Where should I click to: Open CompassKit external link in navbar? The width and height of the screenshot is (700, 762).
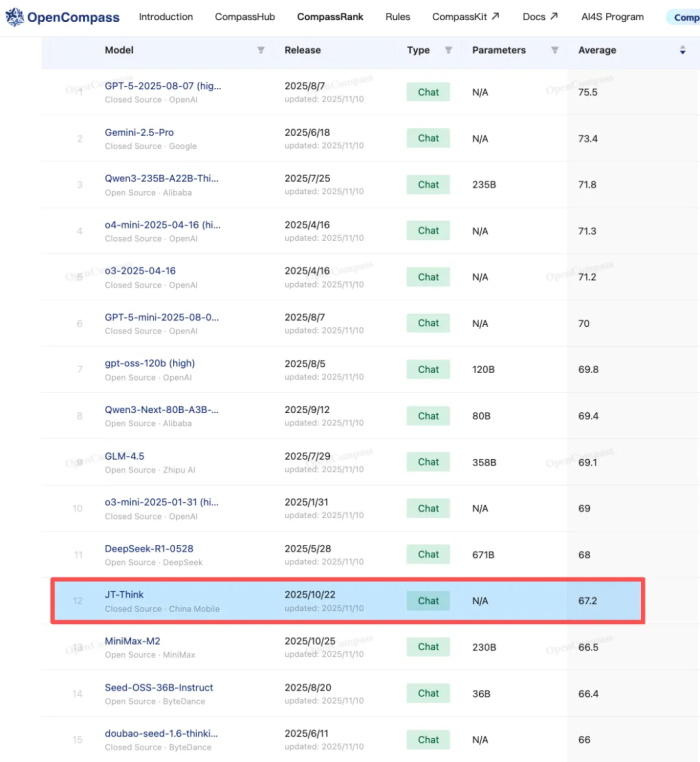click(465, 17)
